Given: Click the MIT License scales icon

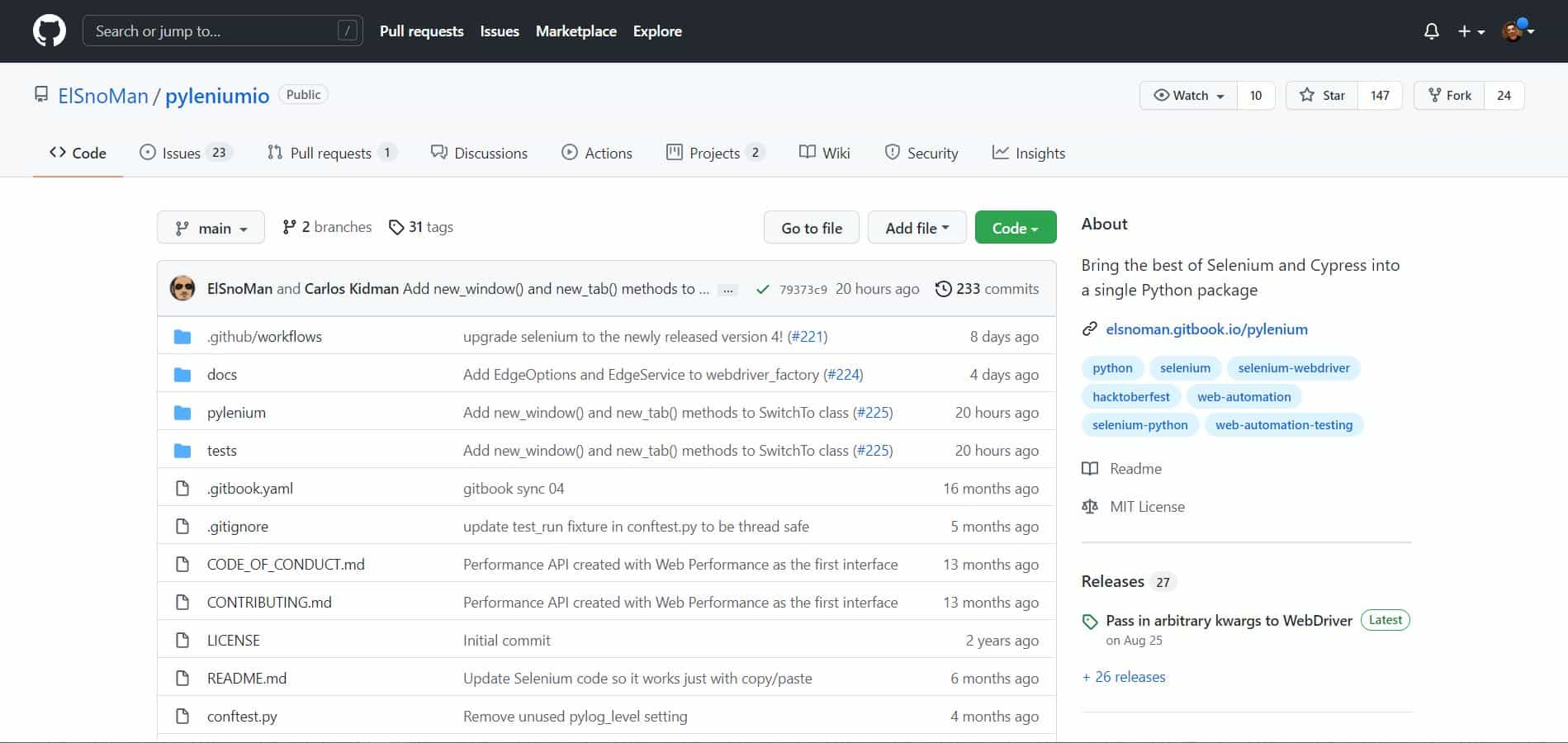Looking at the screenshot, I should click(1090, 507).
